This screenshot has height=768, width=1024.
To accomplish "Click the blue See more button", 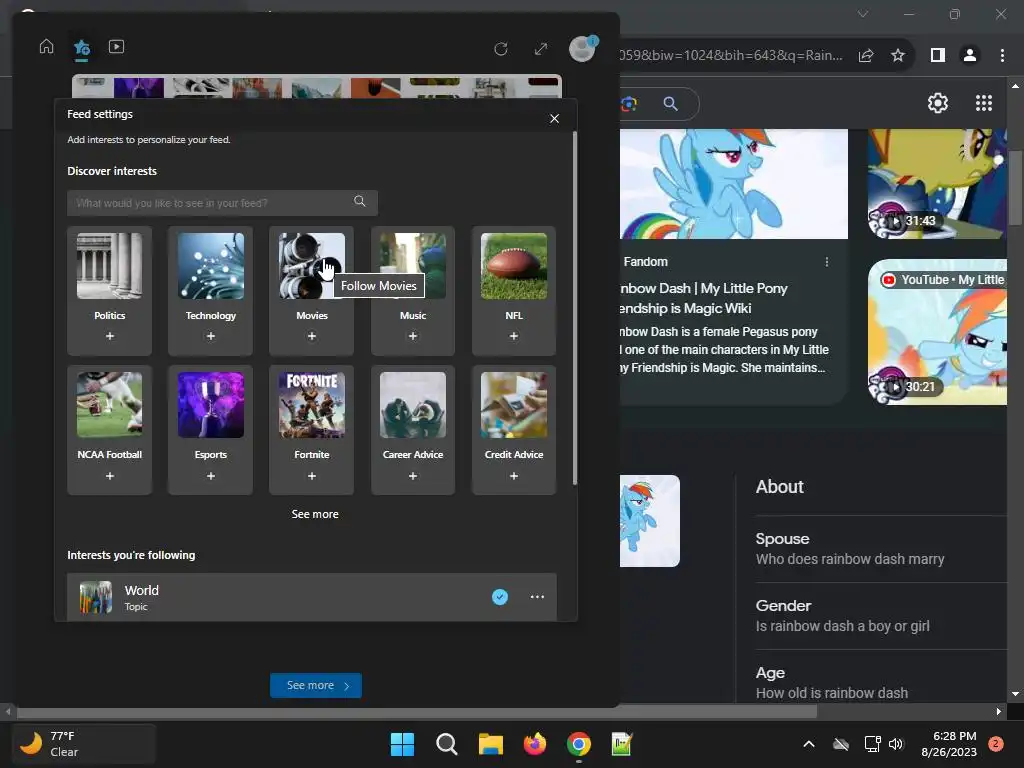I will (x=315, y=686).
